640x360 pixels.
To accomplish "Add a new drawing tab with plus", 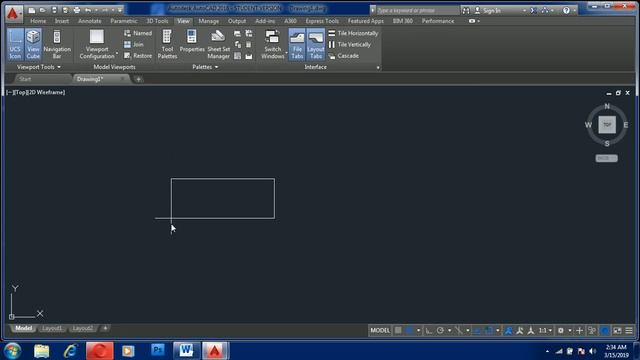I will (138, 79).
